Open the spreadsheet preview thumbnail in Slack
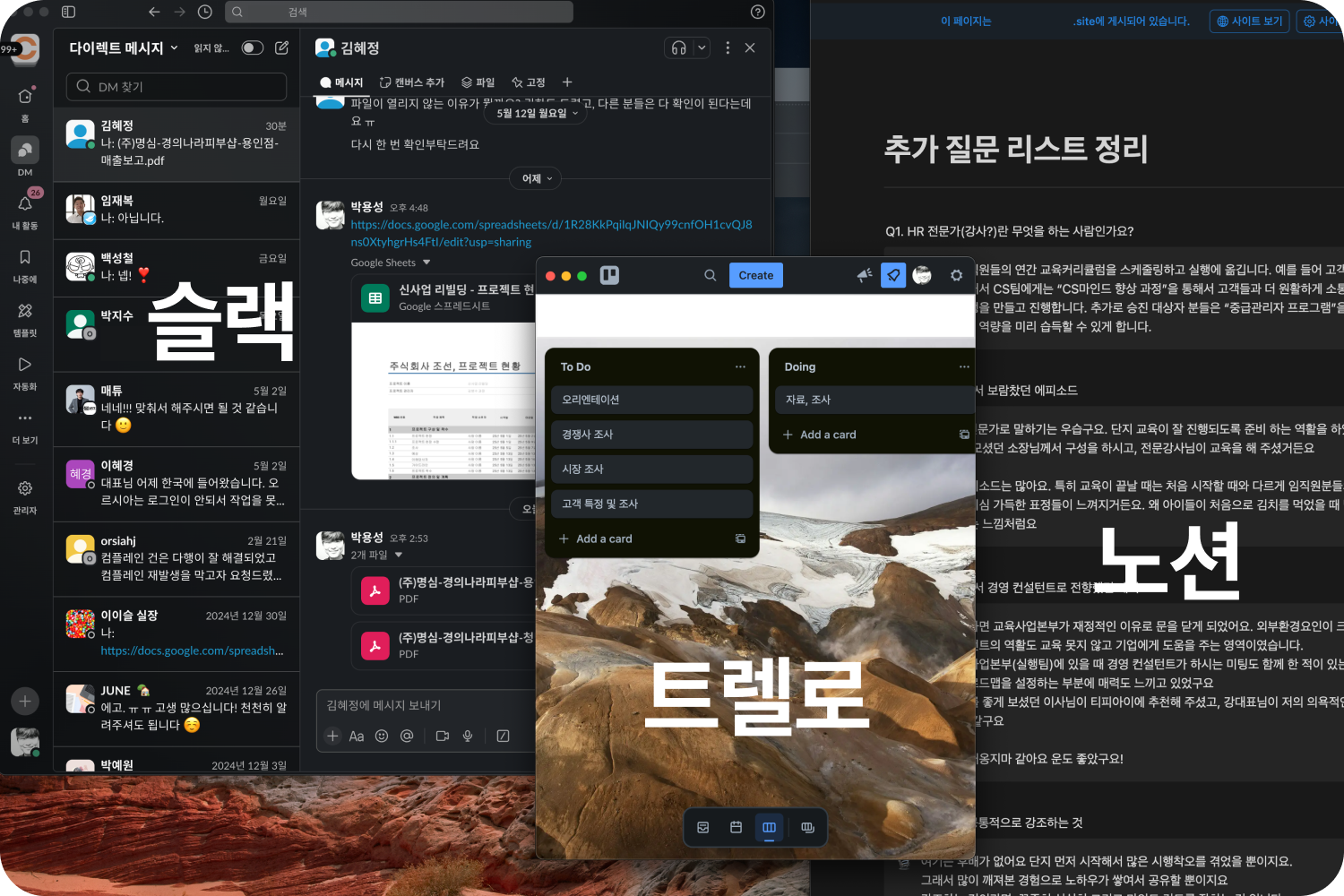 click(x=445, y=401)
